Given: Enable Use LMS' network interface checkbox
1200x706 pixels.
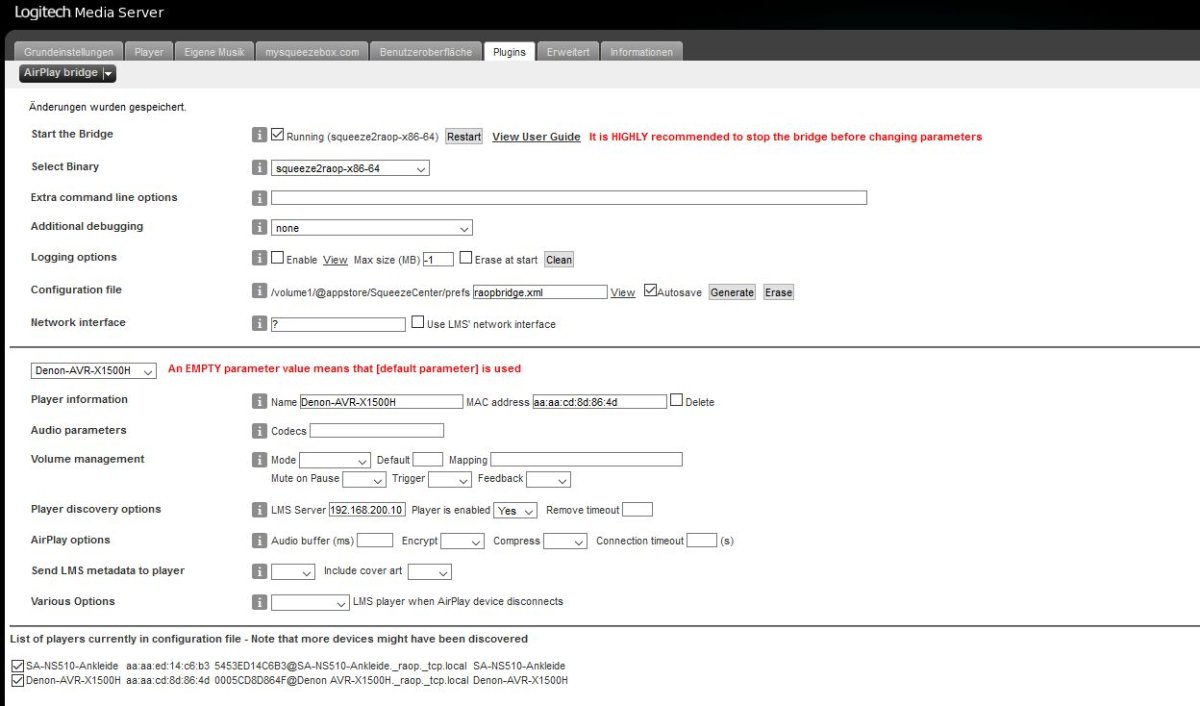Looking at the screenshot, I should tap(418, 323).
